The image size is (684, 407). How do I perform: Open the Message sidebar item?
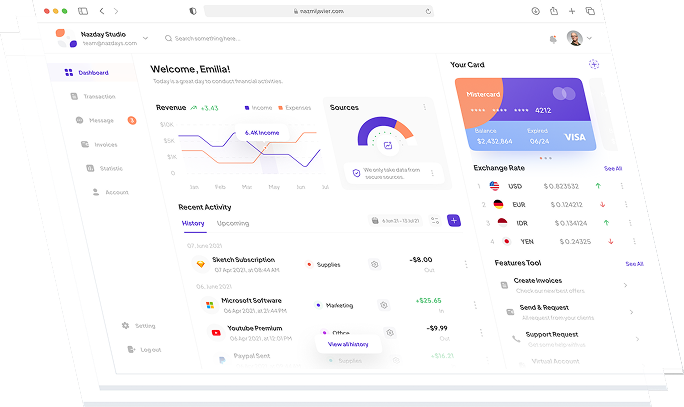point(95,120)
